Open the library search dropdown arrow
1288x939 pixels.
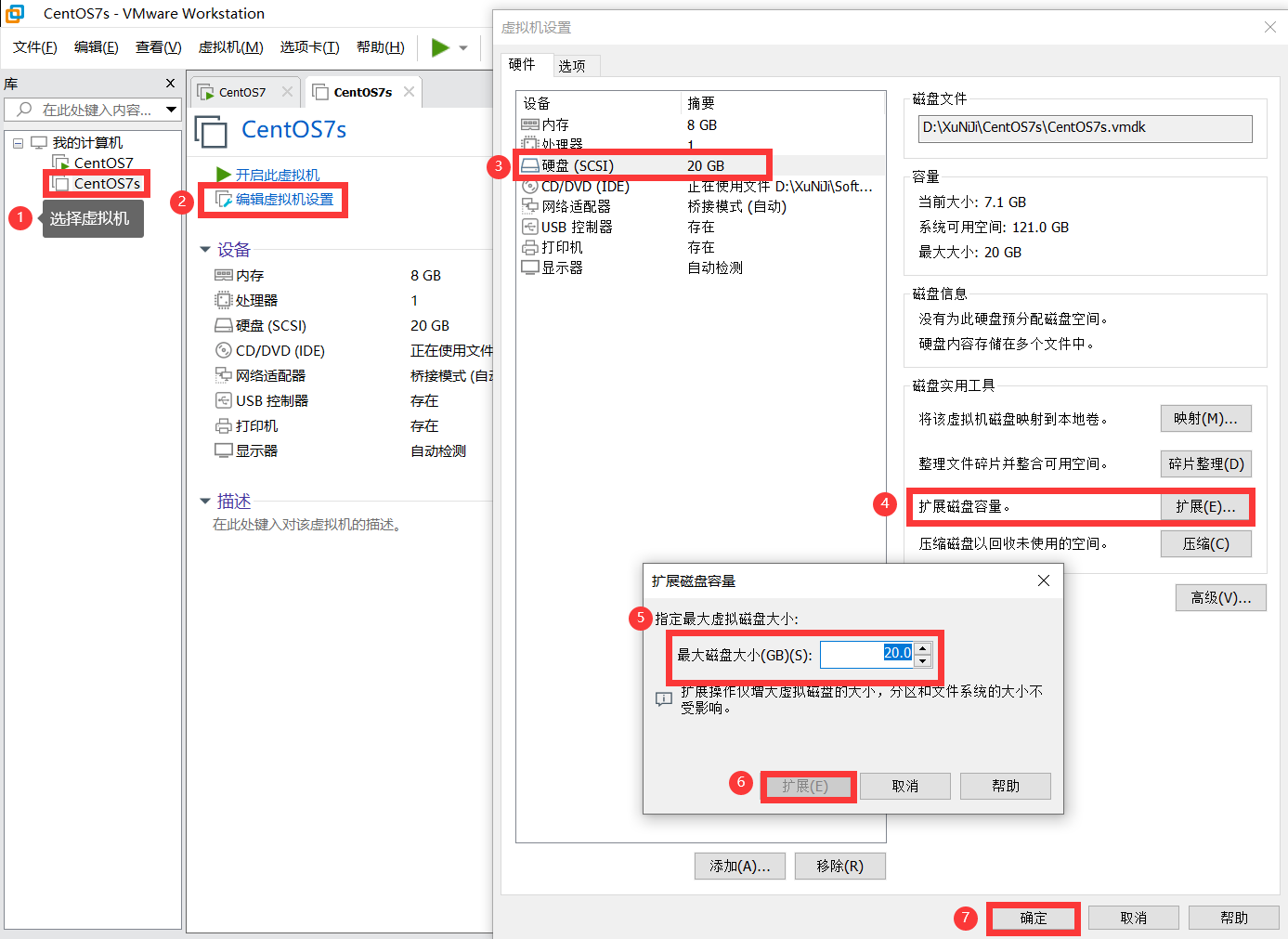171,110
